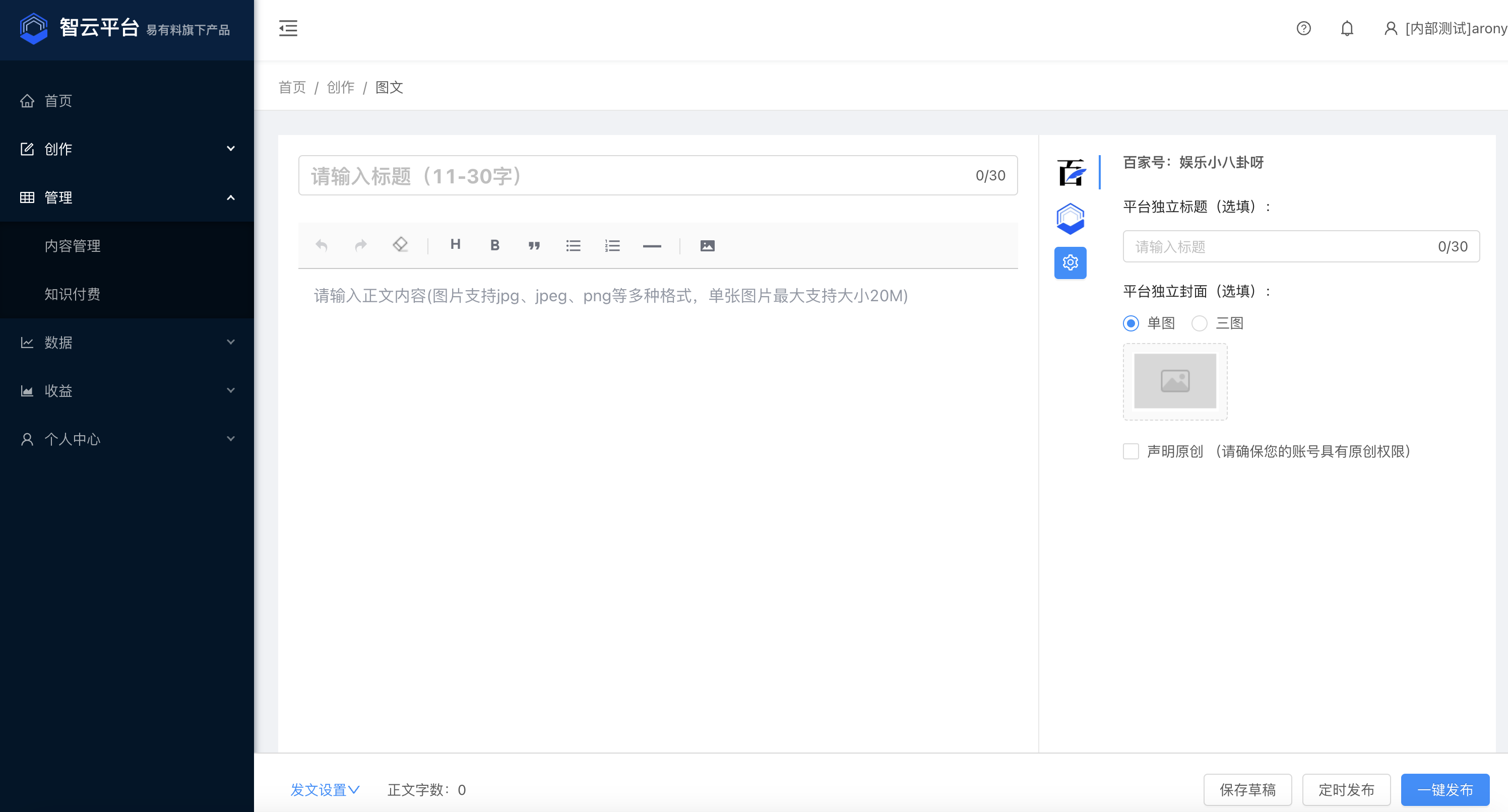
Task: Click the line chart icon beside 数据
Action: pyautogui.click(x=27, y=342)
